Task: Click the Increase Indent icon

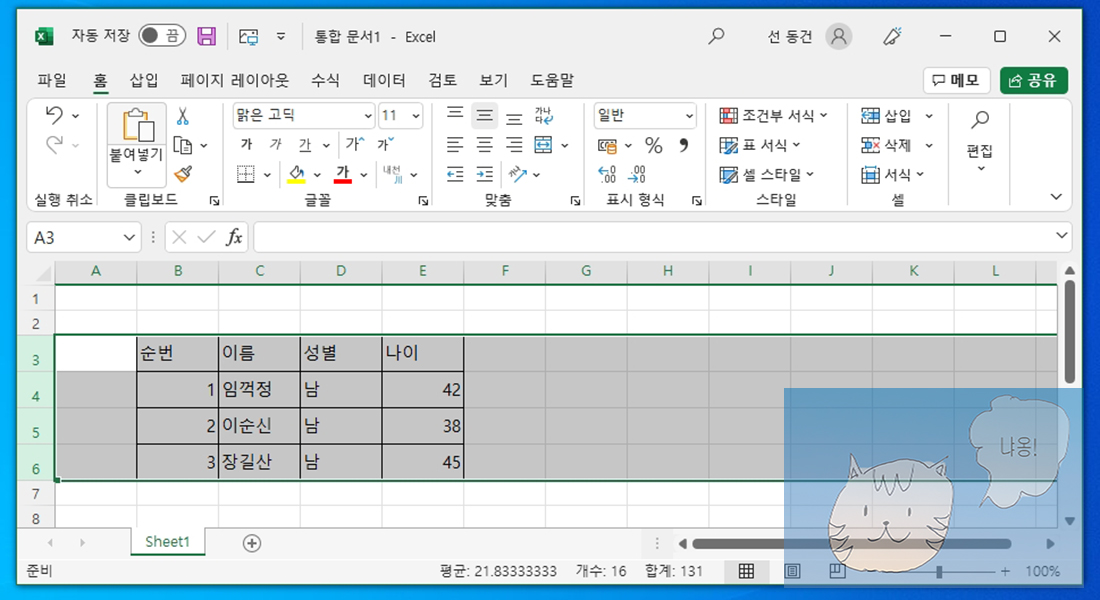Action: click(484, 174)
